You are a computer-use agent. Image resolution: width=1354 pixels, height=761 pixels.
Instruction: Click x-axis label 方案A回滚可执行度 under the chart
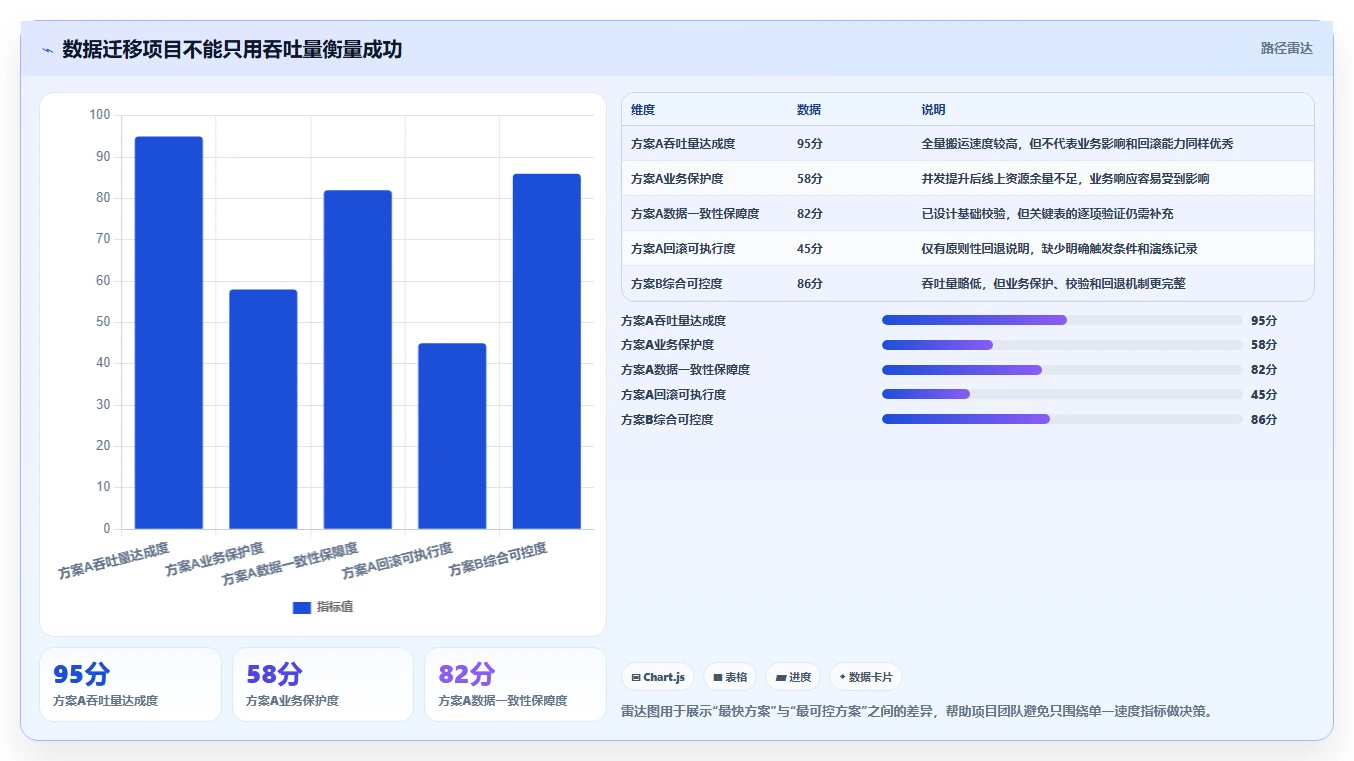click(x=397, y=561)
